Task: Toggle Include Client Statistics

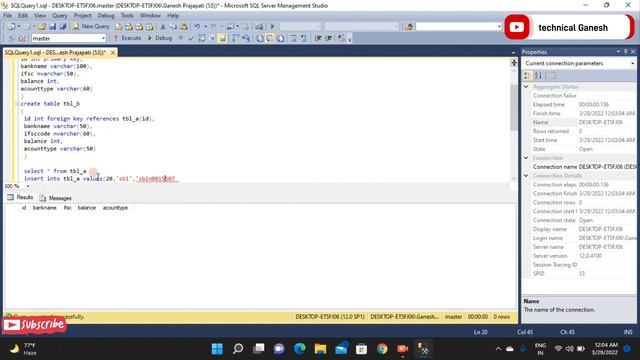Action: [246, 38]
